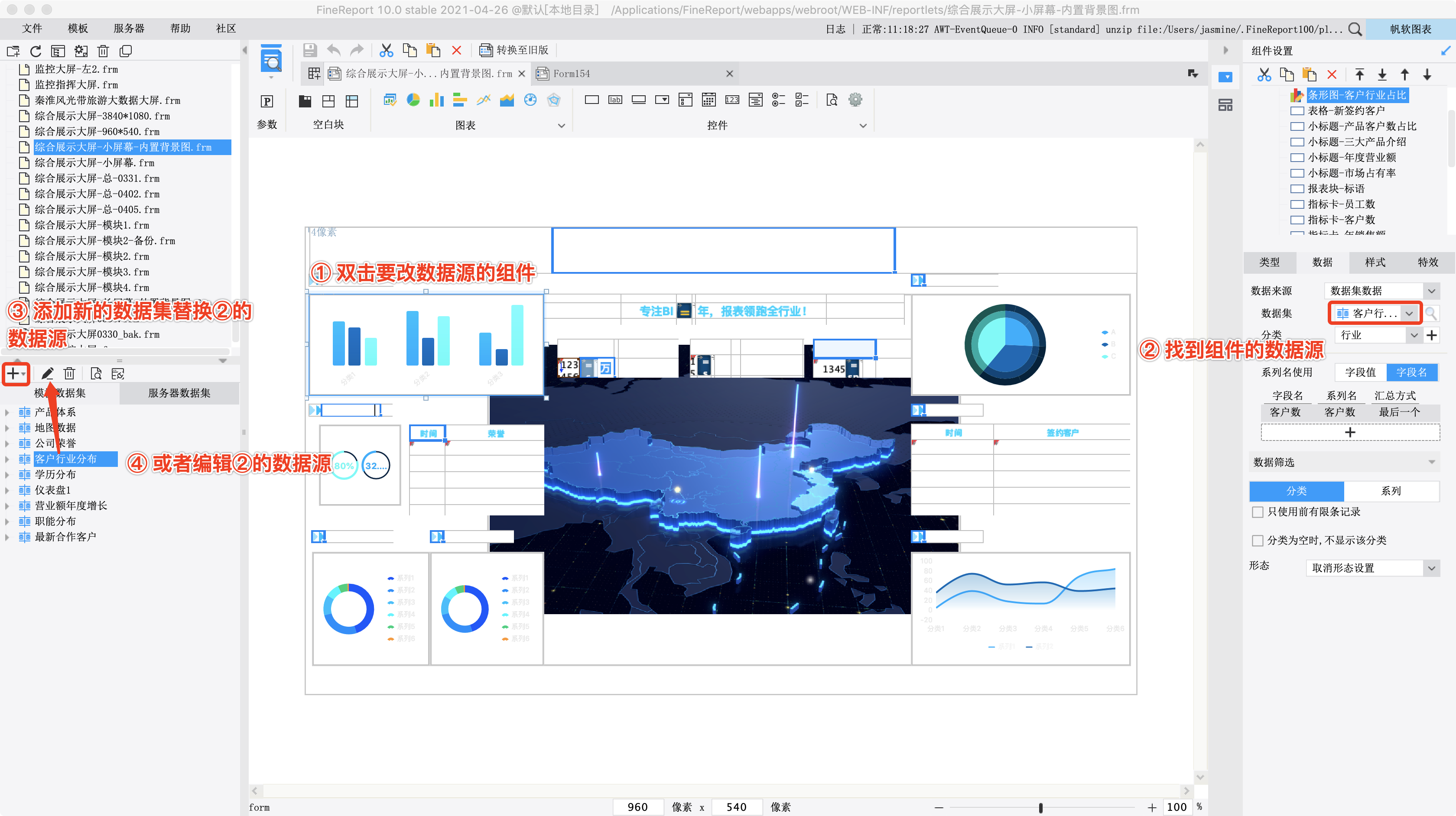Open the 服务器 menu
This screenshot has width=1456, height=816.
point(129,28)
